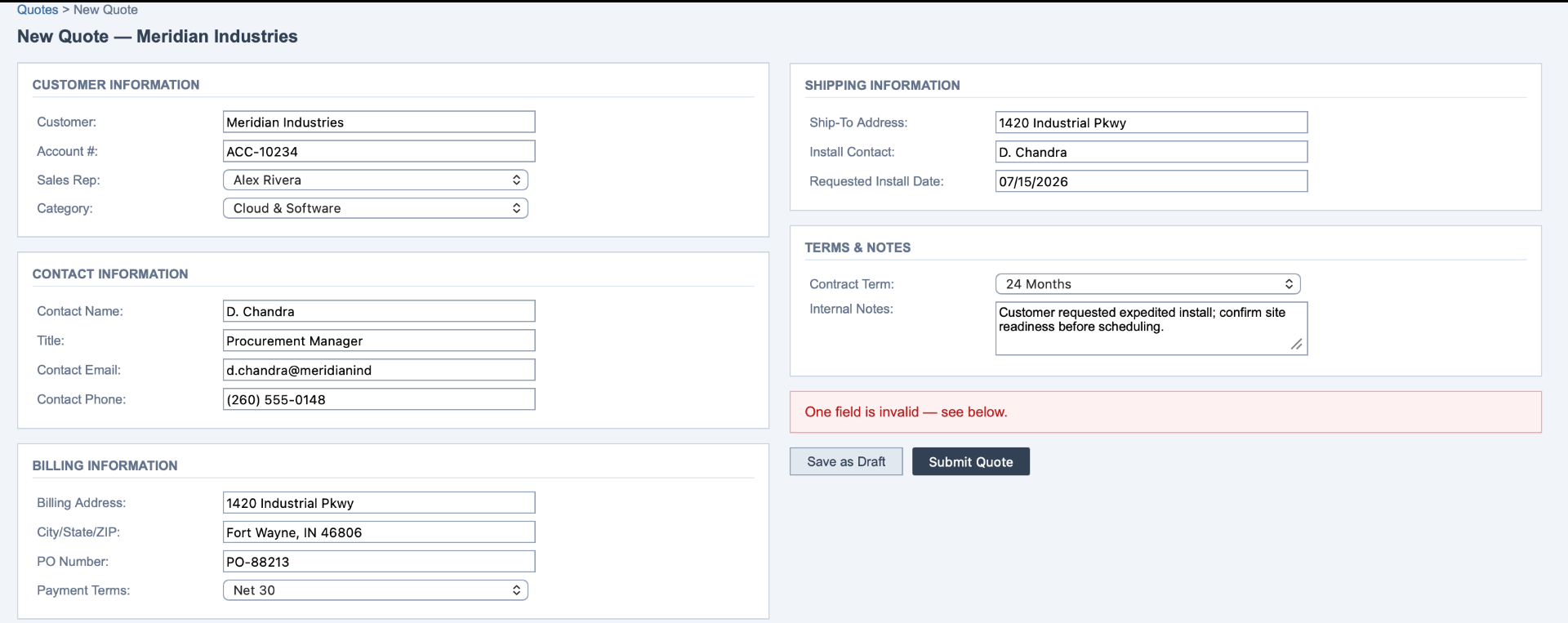This screenshot has width=1568, height=623.
Task: Click the 'Payment Terms:' label
Action: [x=83, y=590]
